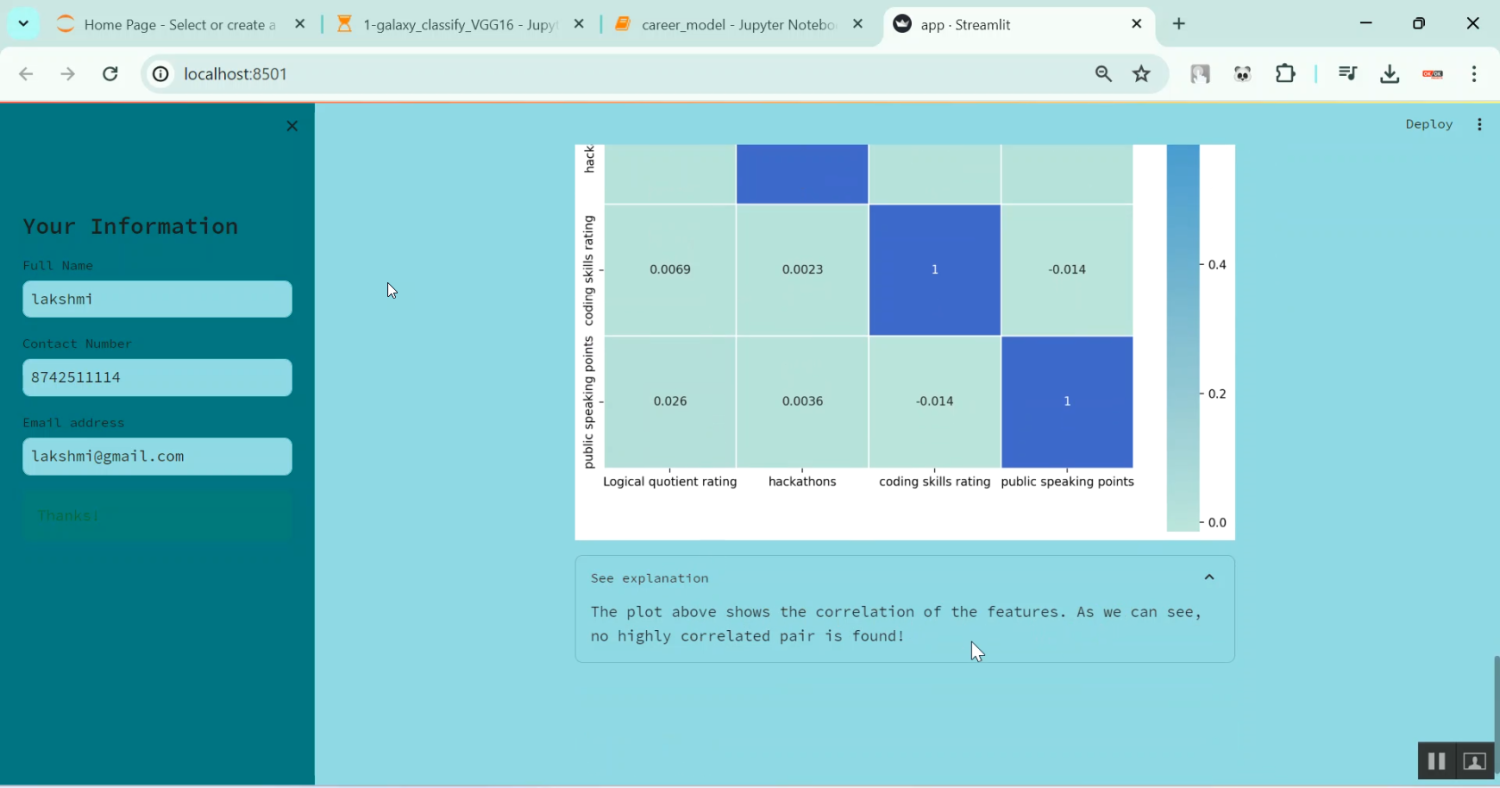Viewport: 1500px width, 788px height.
Task: Click the Full Name input field
Action: coord(157,299)
